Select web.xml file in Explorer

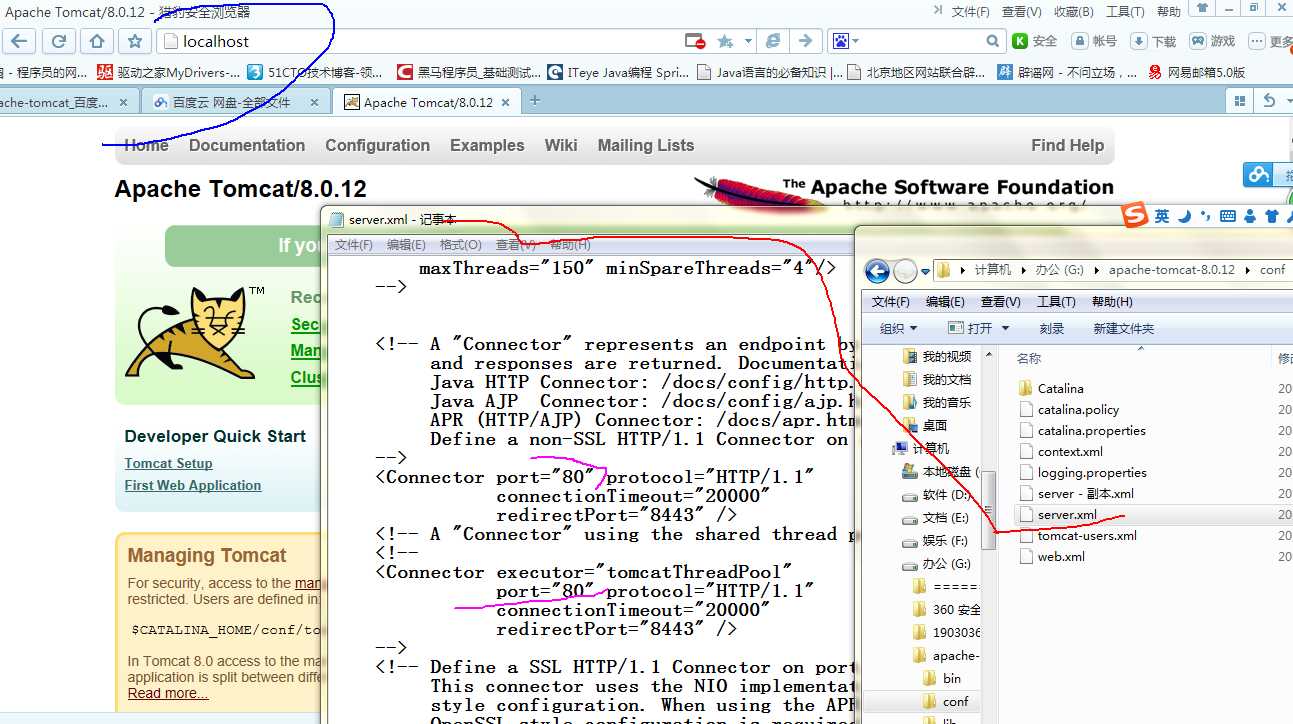tap(1060, 556)
